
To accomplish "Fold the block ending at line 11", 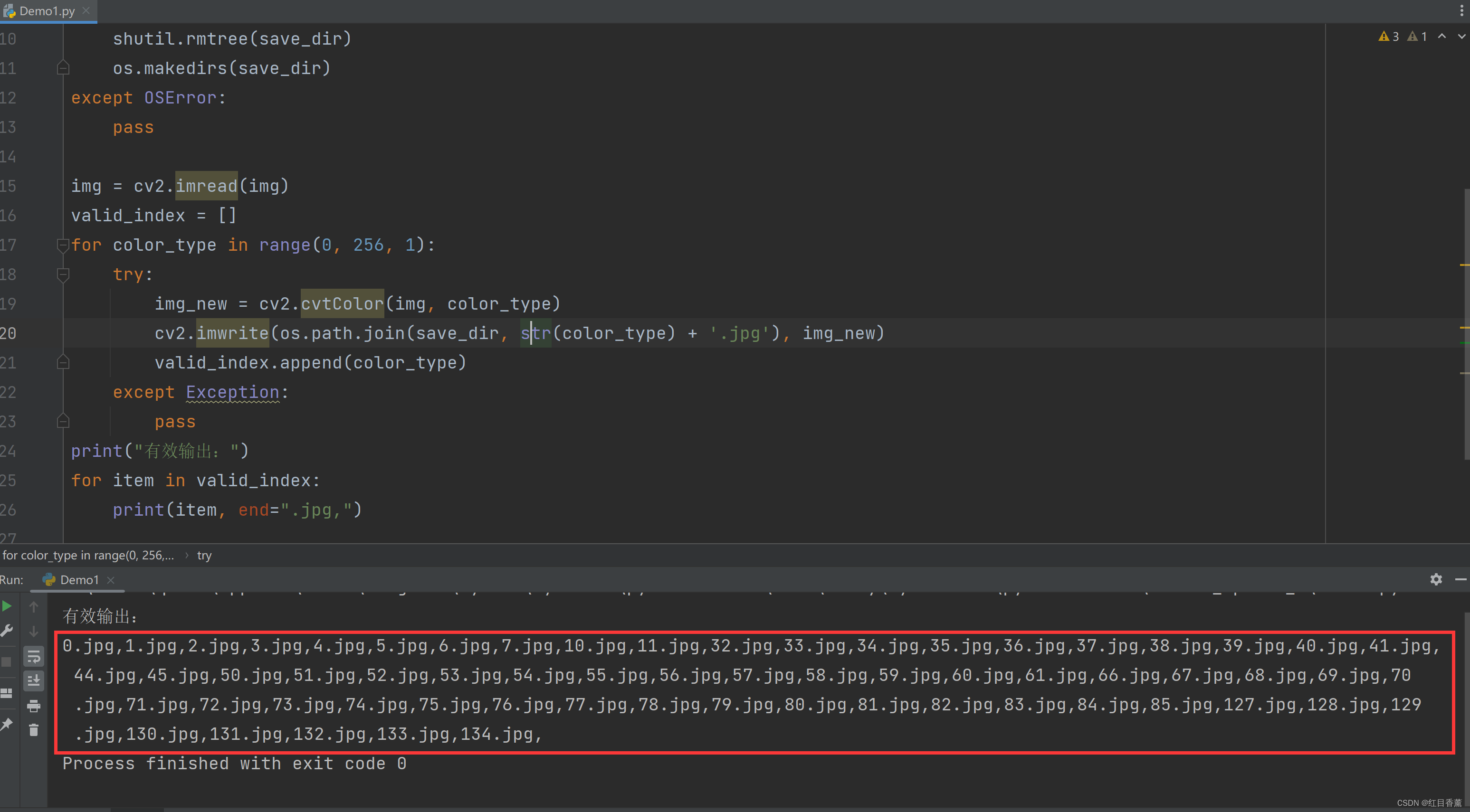I will pos(63,68).
